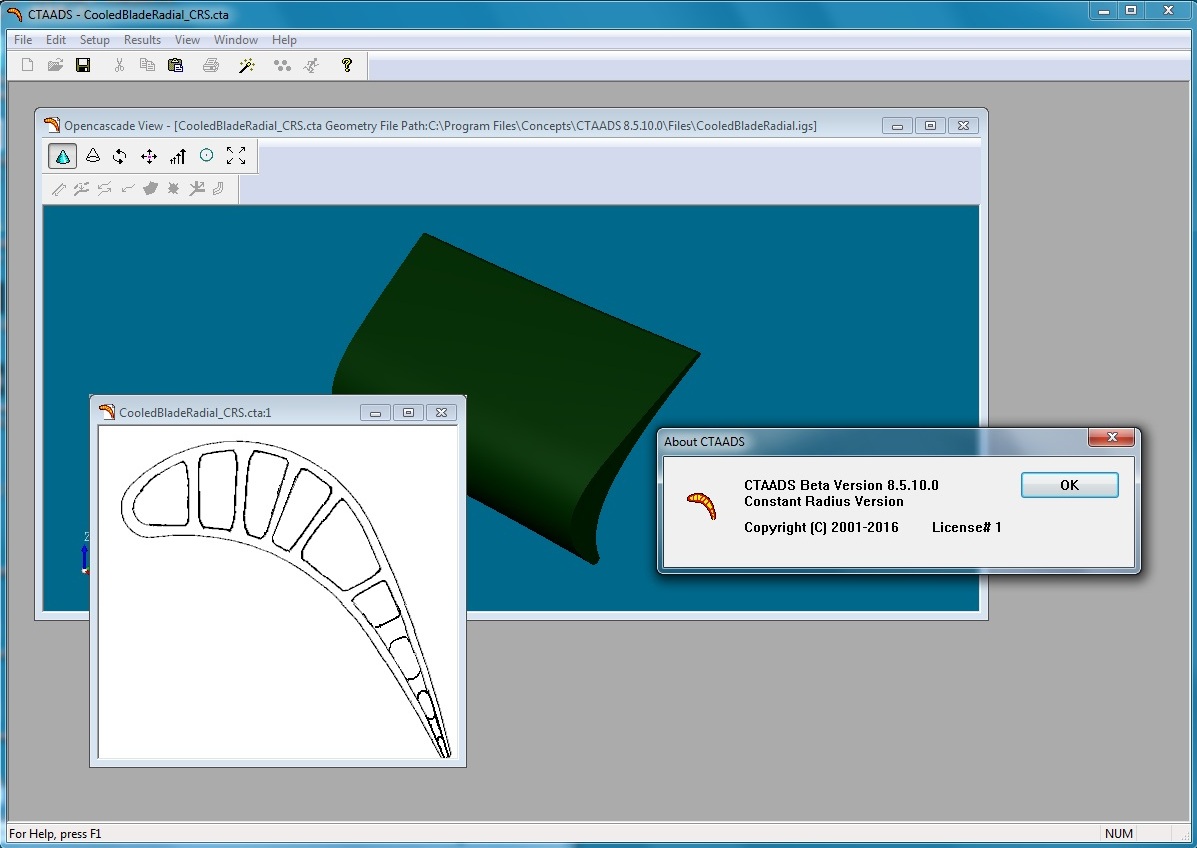Click 'CTAADS Beta Version 8.5.10.0' text

pos(841,485)
